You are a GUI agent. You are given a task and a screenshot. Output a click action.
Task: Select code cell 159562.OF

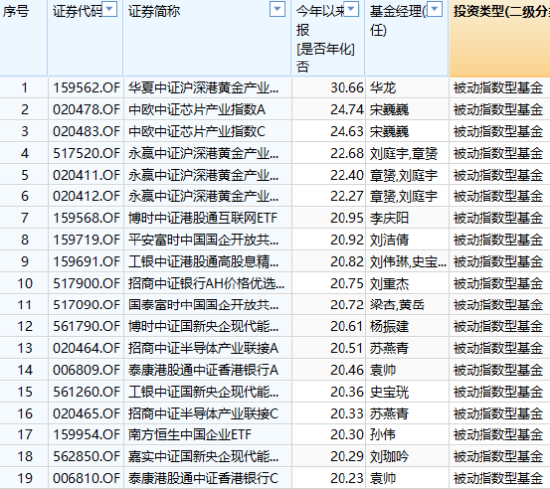86,88
